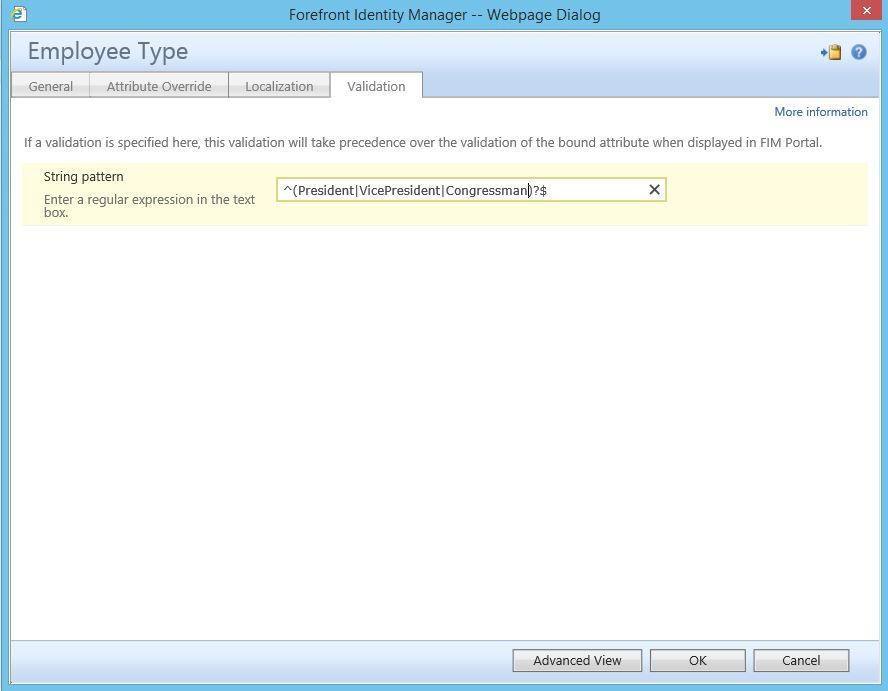Open the Attribute Override tab

(x=159, y=86)
